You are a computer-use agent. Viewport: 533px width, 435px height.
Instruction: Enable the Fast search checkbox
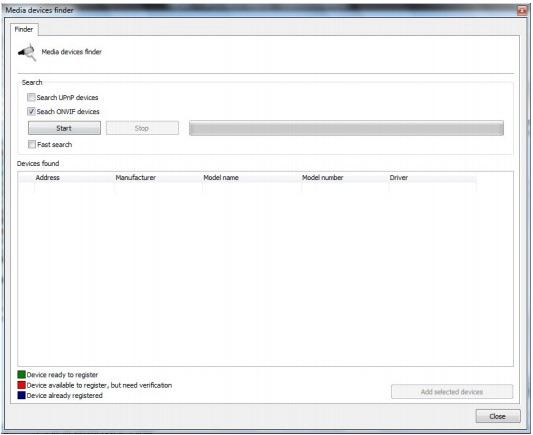(32, 144)
